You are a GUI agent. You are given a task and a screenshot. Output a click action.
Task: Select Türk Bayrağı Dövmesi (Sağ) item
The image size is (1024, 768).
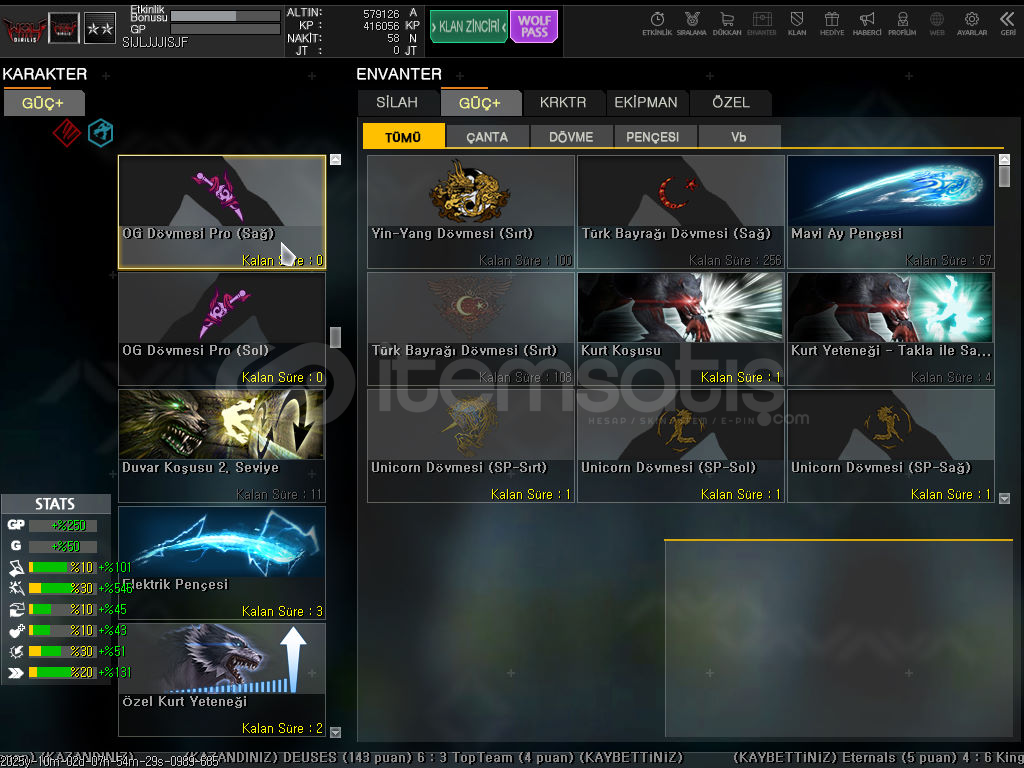(681, 212)
